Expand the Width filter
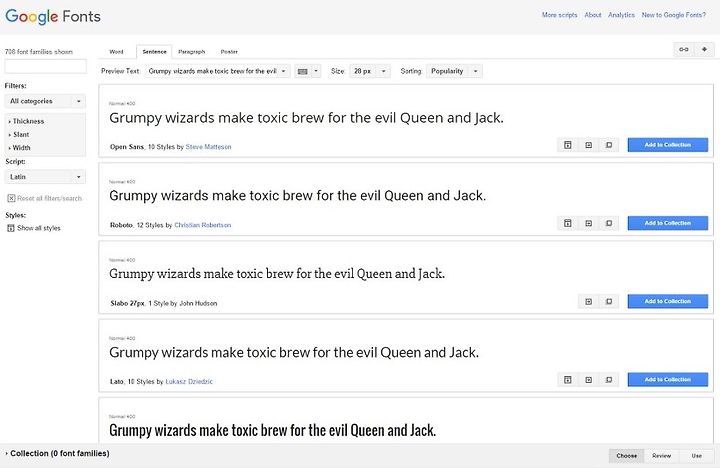Image resolution: width=720 pixels, height=468 pixels. [19, 148]
